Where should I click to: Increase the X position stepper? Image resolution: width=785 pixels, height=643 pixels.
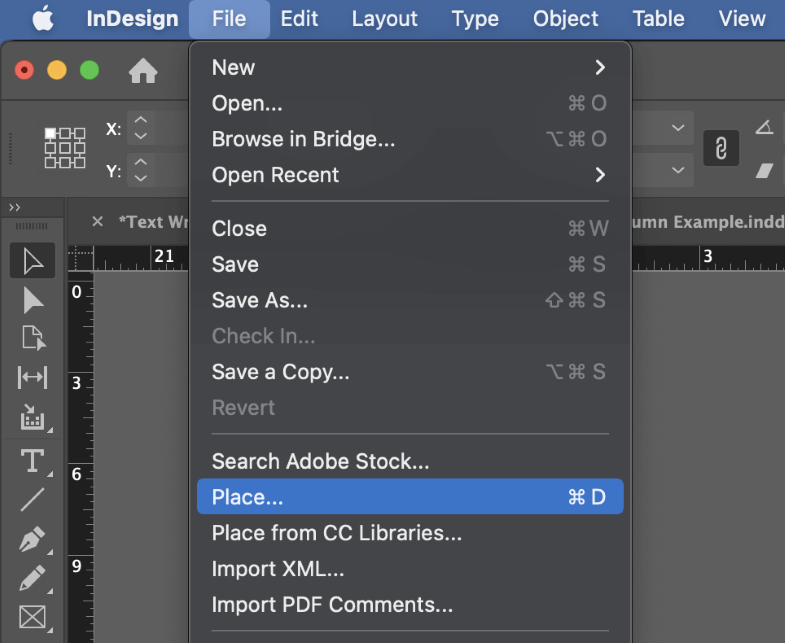point(141,120)
